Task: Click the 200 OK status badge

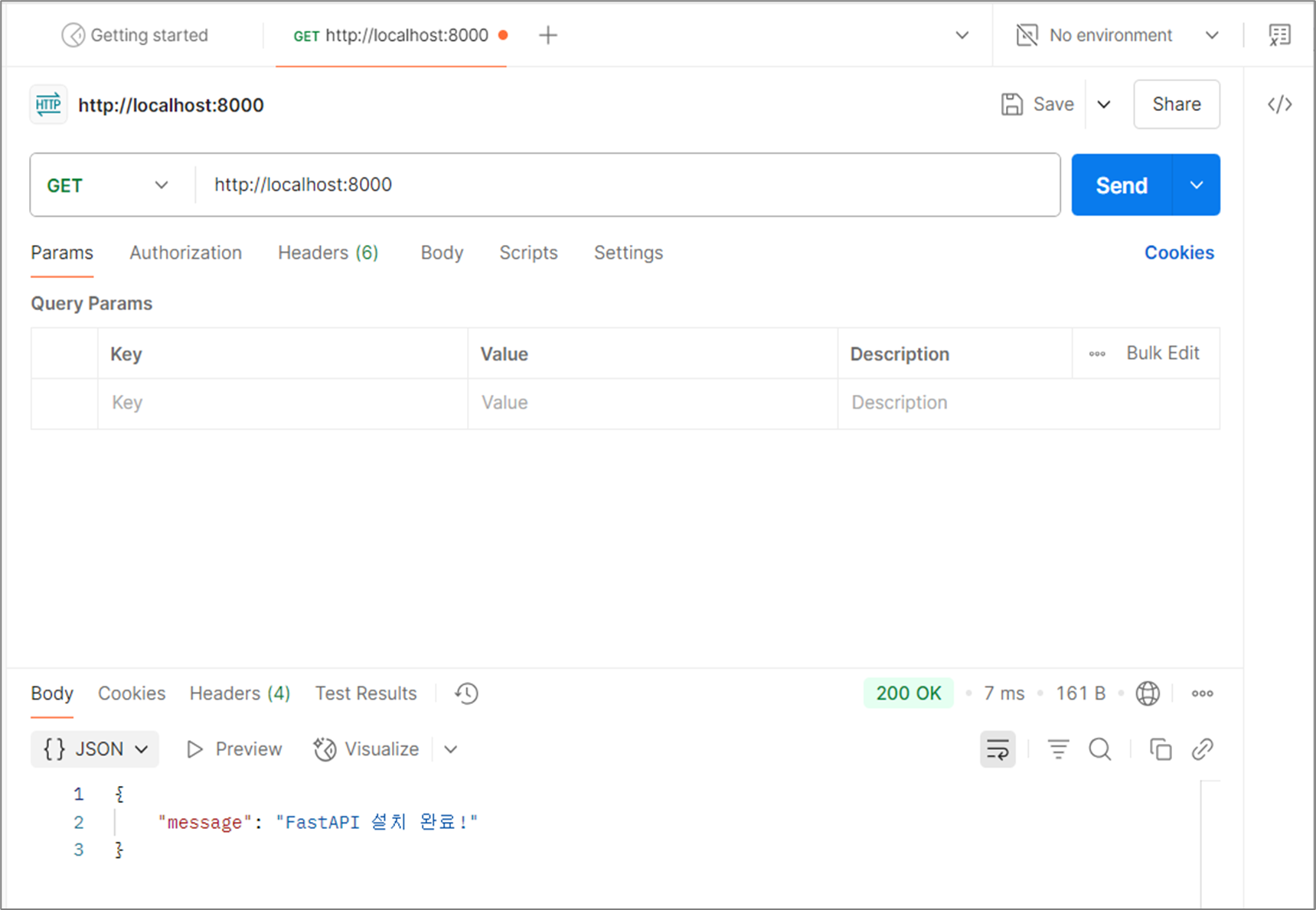Action: click(909, 693)
